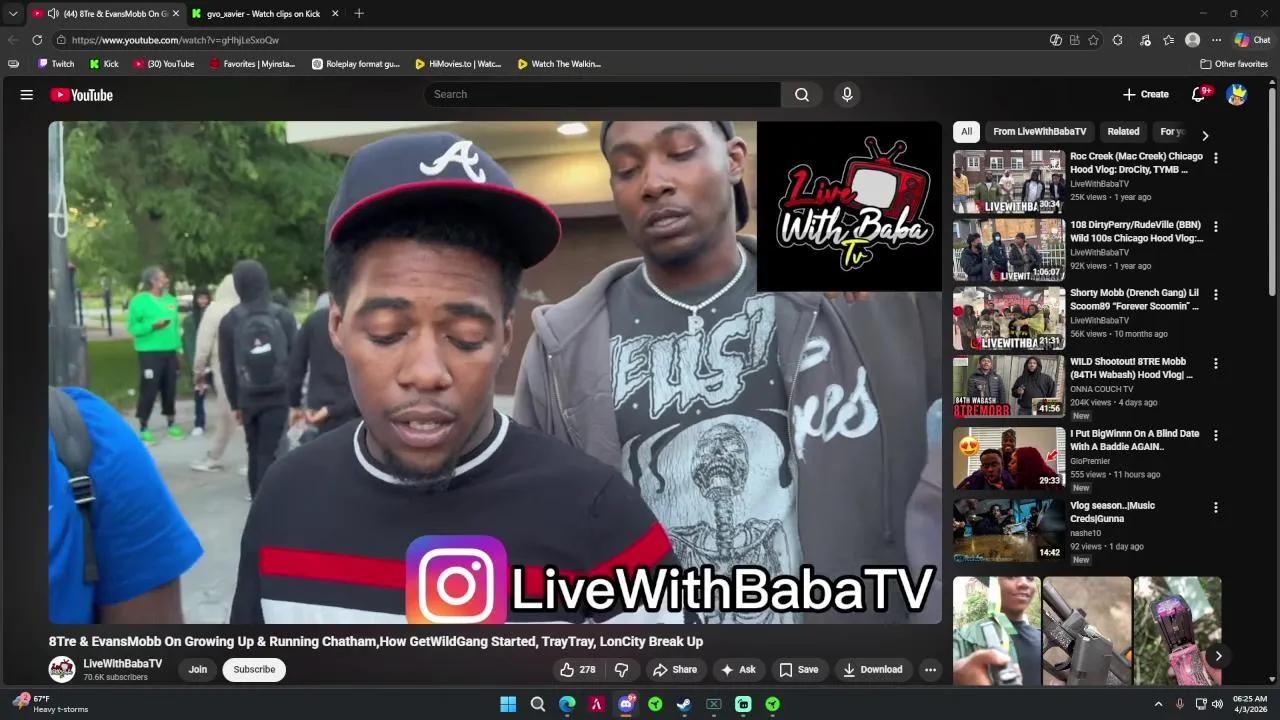Dislike the video with thumbs down
This screenshot has width=1280, height=720.
[621, 670]
